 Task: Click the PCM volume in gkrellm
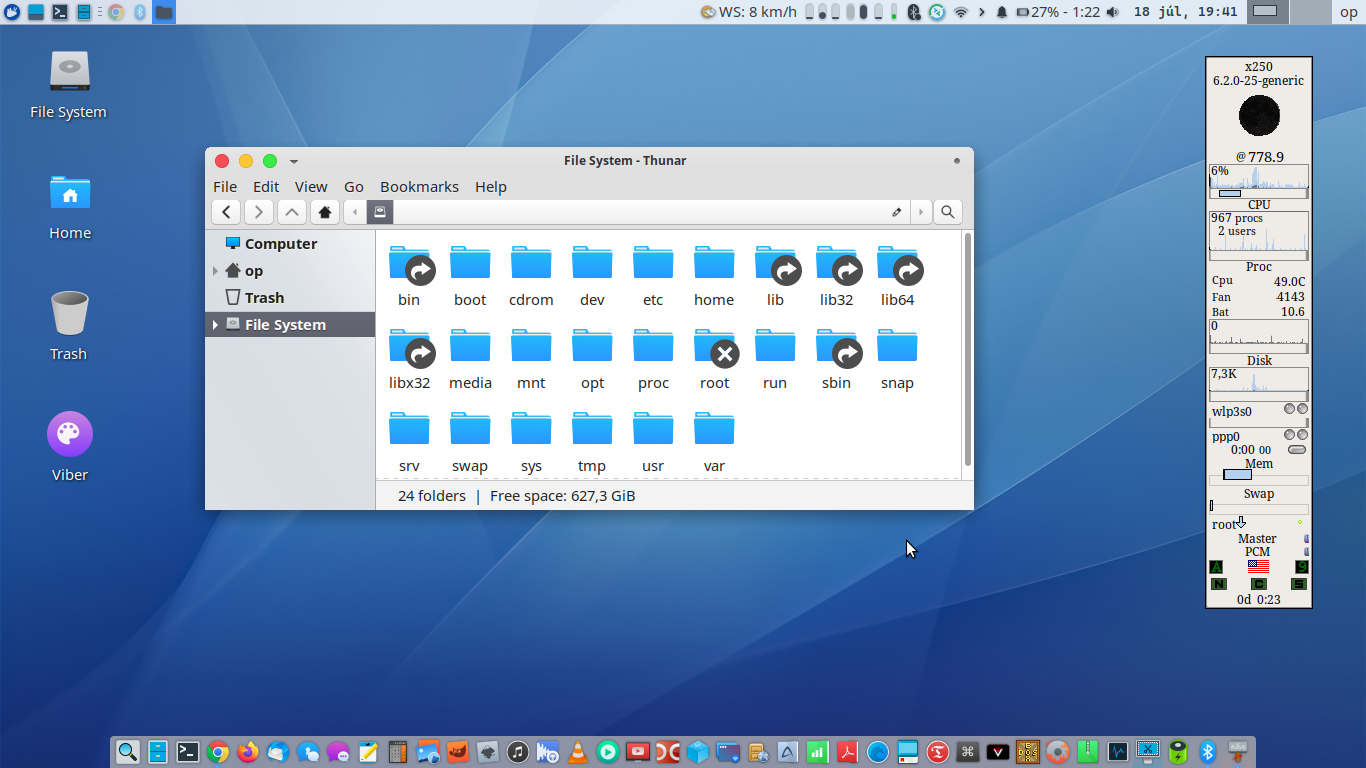(1257, 551)
